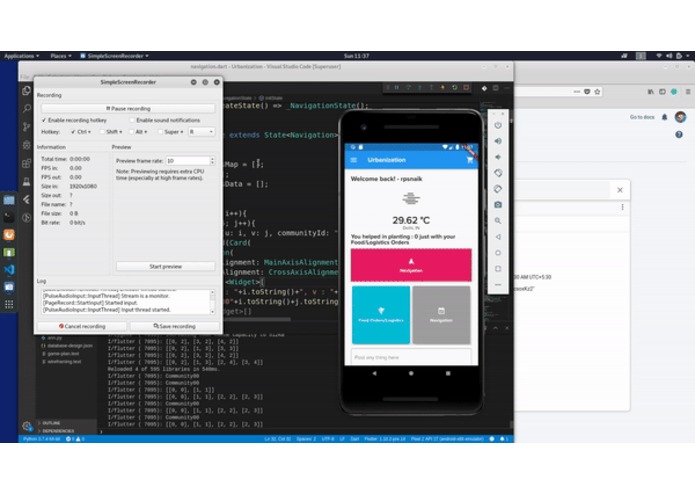Rotate the emulator right
Screen dimensions: 695x494
coord(498,189)
